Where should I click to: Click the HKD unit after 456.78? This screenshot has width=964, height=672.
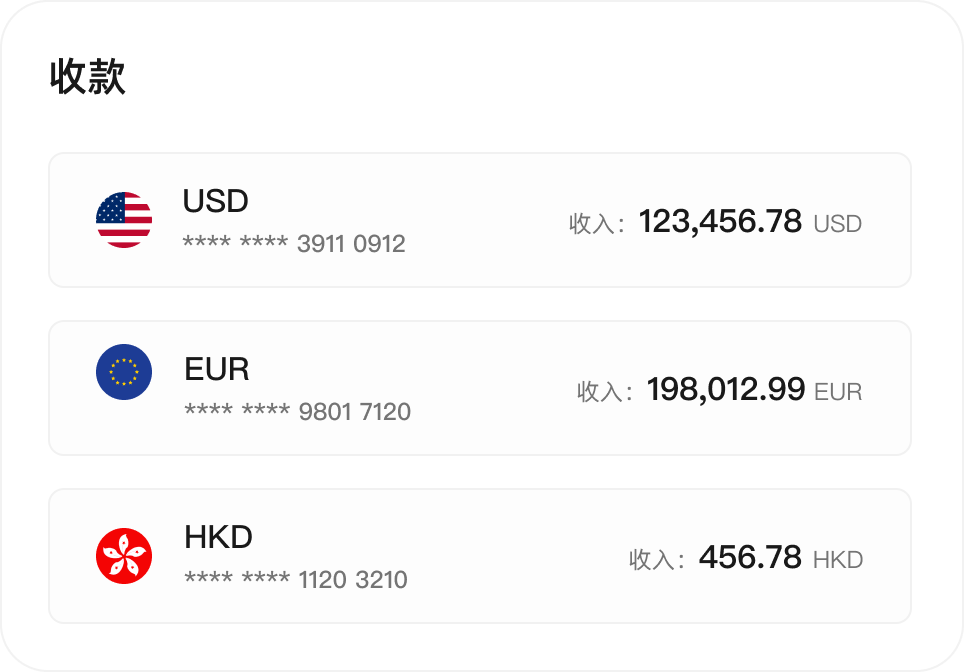tap(838, 560)
